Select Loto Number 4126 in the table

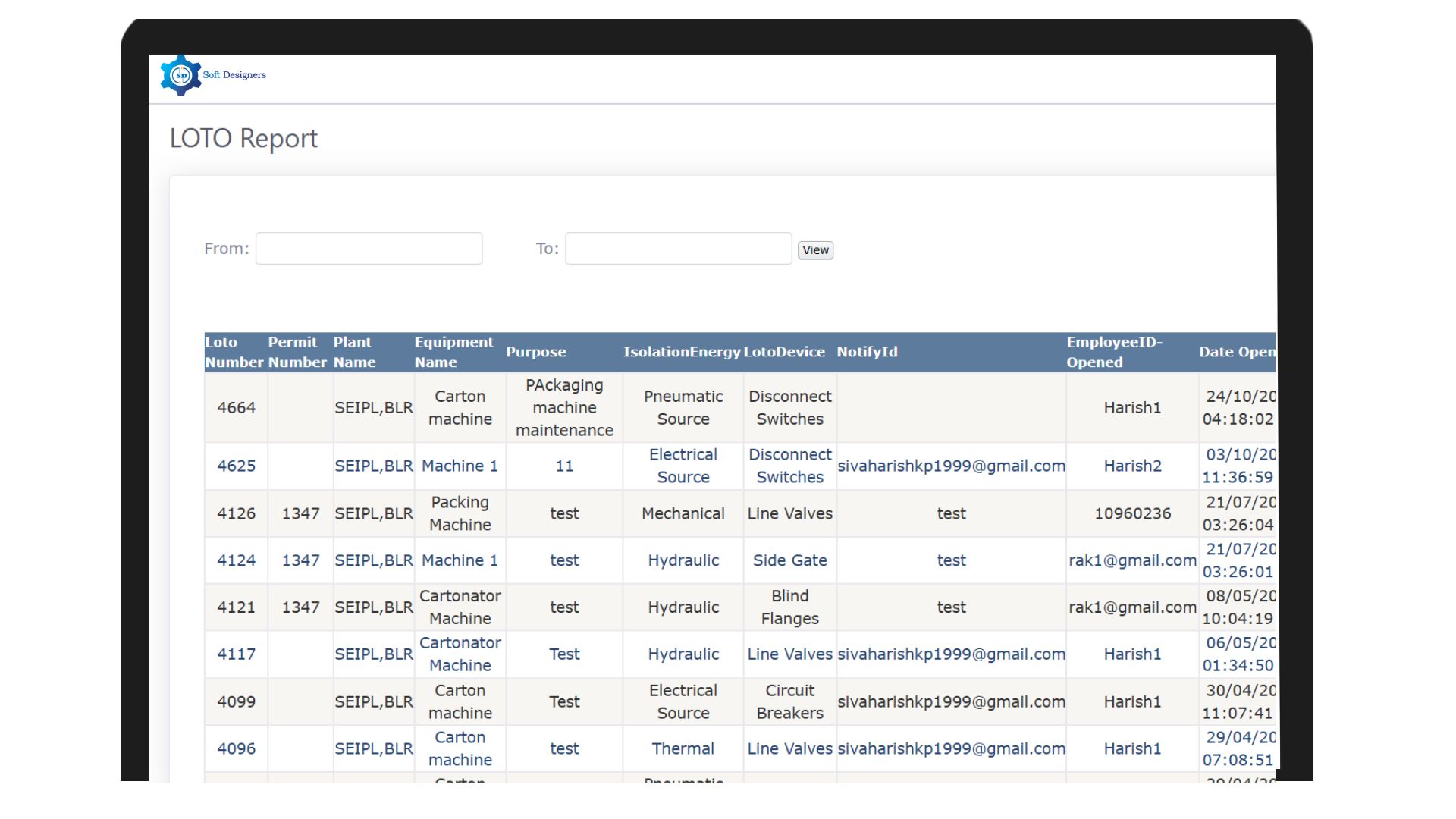[235, 513]
